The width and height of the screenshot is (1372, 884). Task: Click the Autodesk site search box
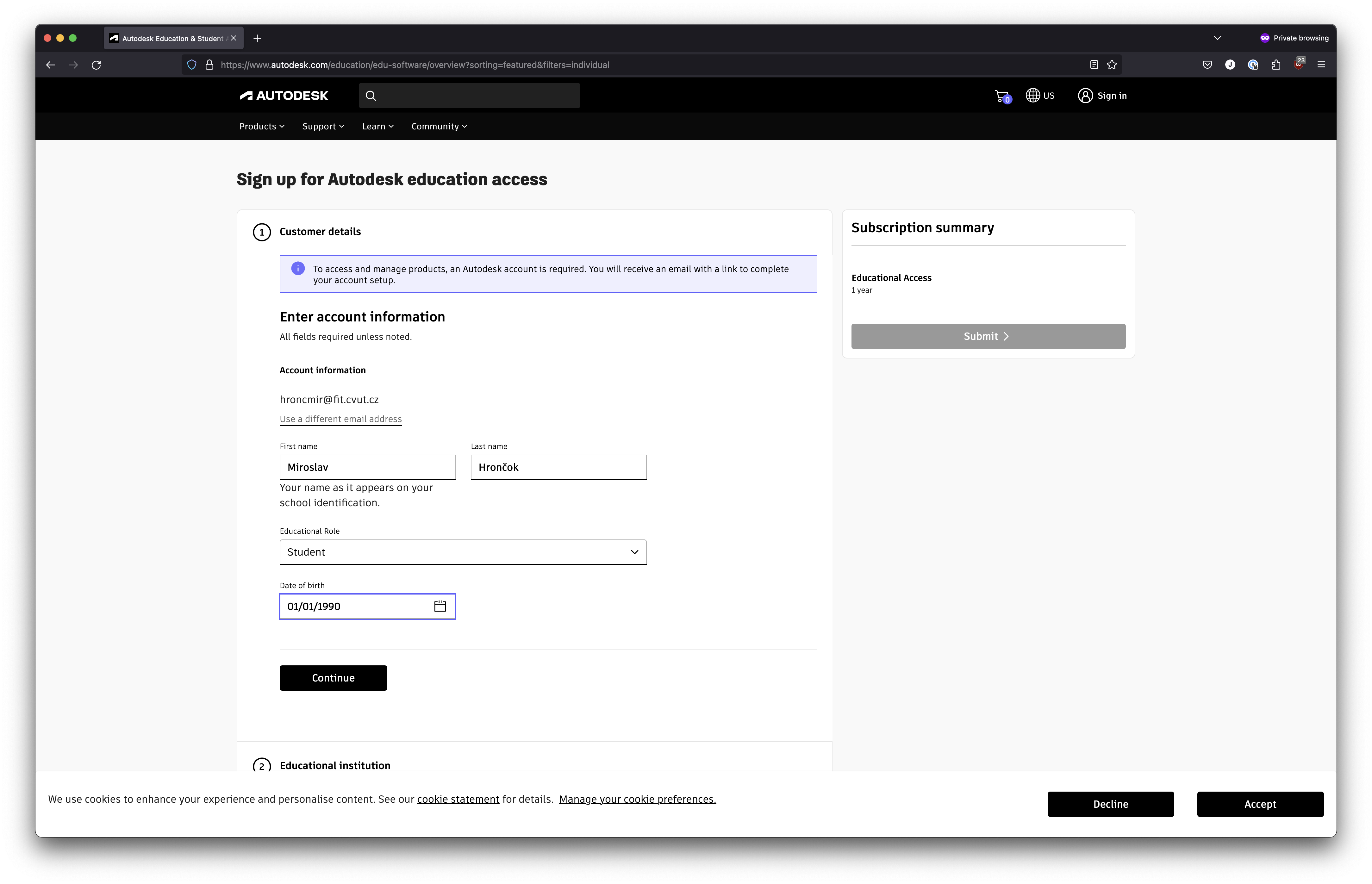tap(469, 96)
